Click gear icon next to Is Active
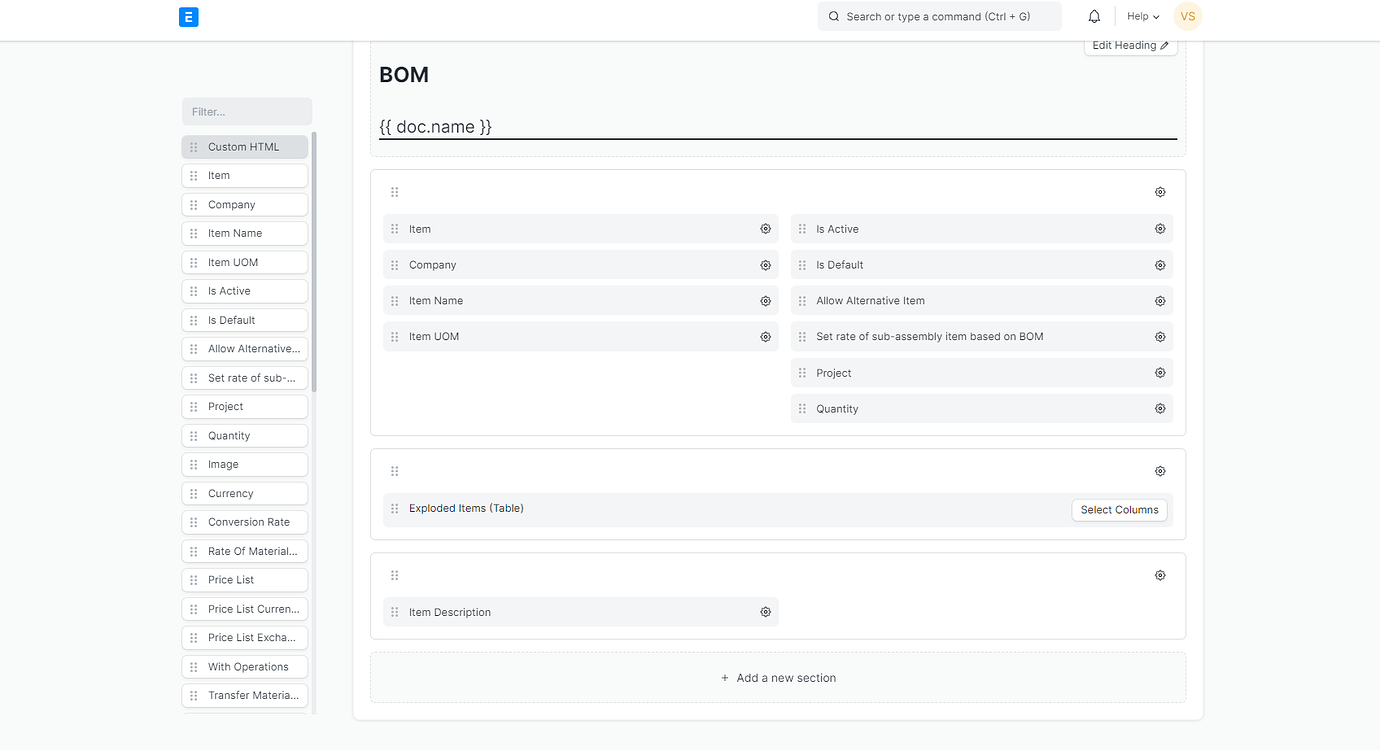Viewport: 1380px width, 750px height. pyautogui.click(x=1160, y=229)
